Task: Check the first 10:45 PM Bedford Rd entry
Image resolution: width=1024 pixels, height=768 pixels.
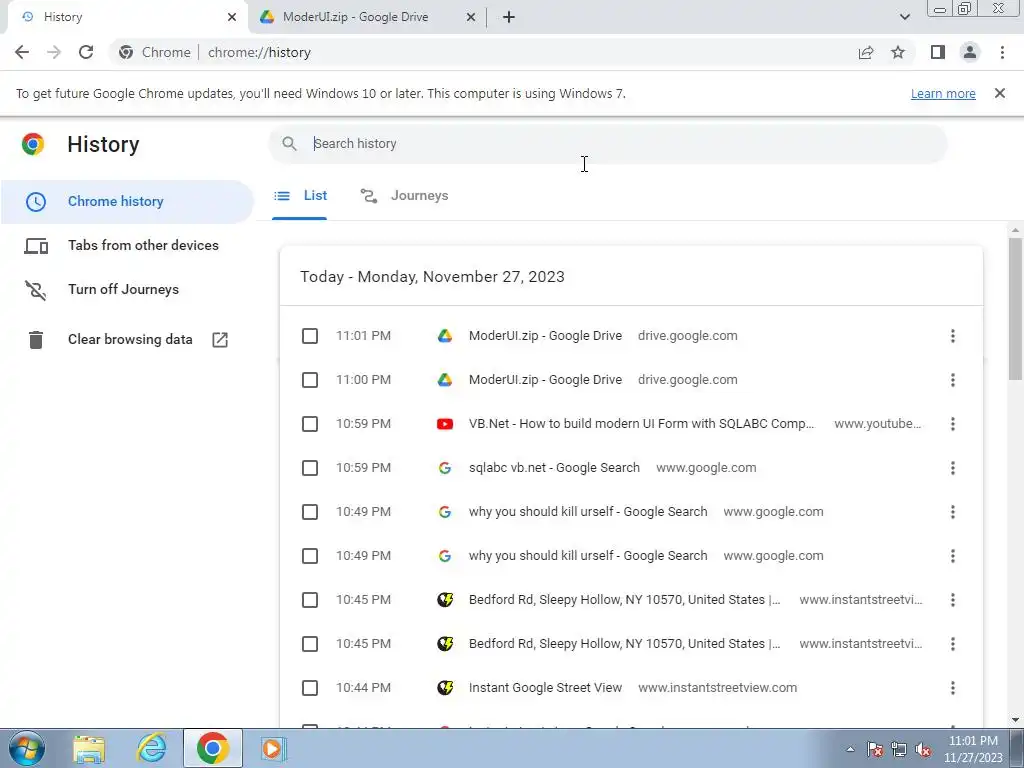Action: [x=310, y=600]
